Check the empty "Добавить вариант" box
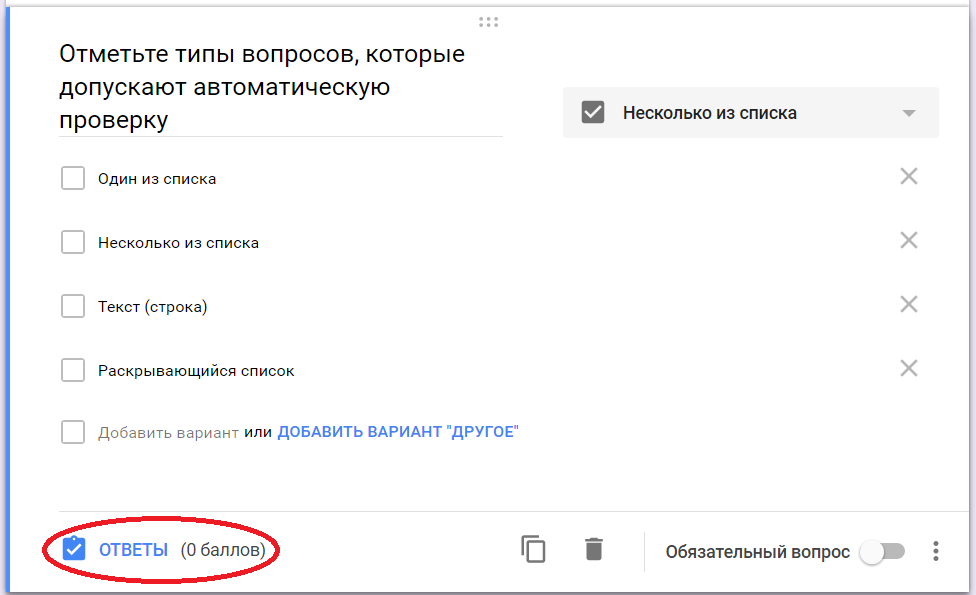 click(72, 432)
